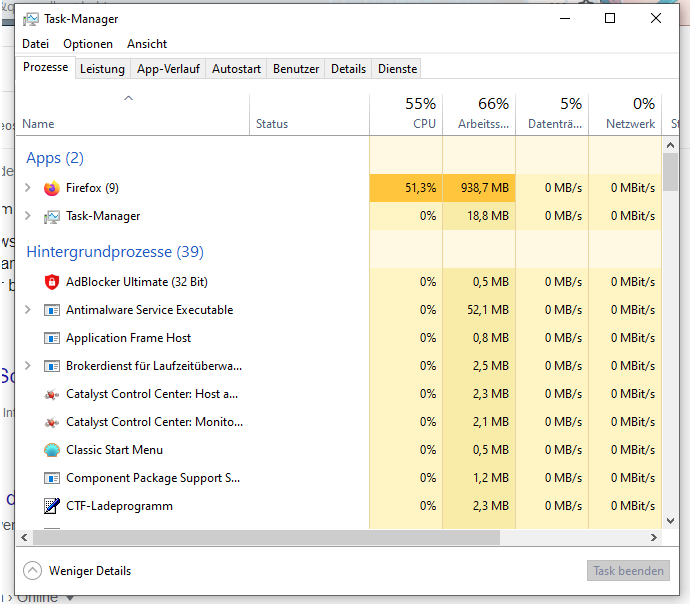This screenshot has width=692, height=604.
Task: Click the horizontal scrollbar right arrow
Action: [654, 538]
